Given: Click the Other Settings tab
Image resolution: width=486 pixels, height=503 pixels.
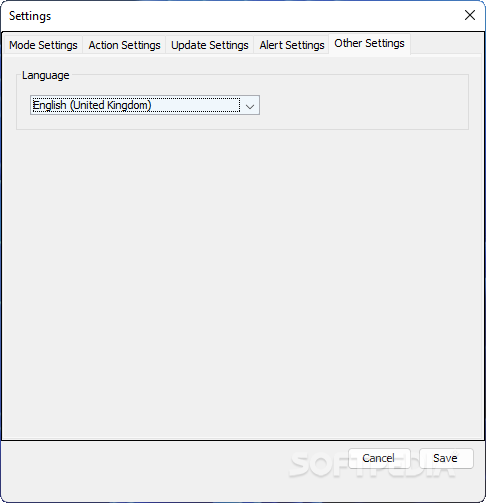Looking at the screenshot, I should point(369,43).
